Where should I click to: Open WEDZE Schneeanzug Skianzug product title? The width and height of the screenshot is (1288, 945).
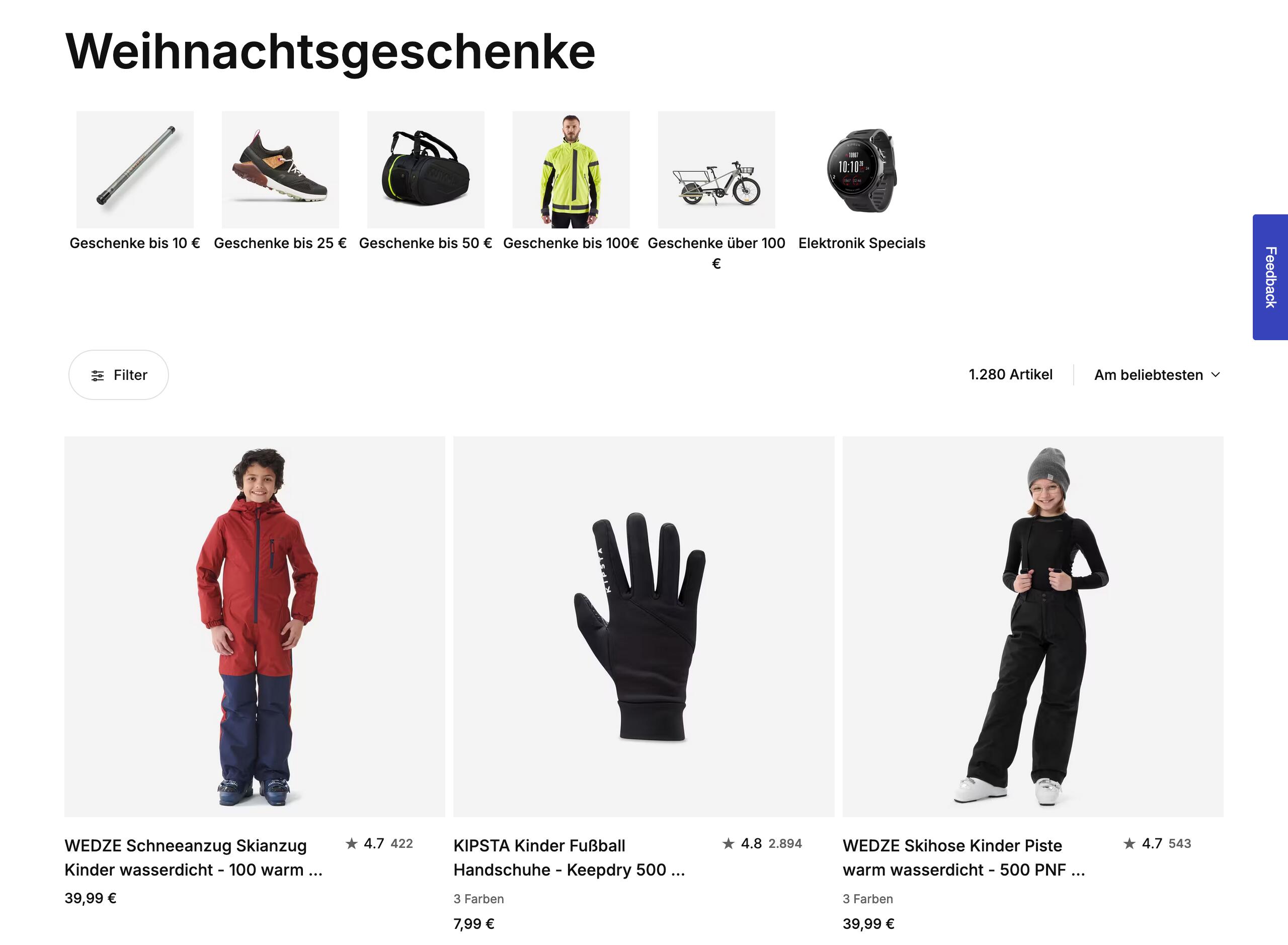(x=193, y=857)
